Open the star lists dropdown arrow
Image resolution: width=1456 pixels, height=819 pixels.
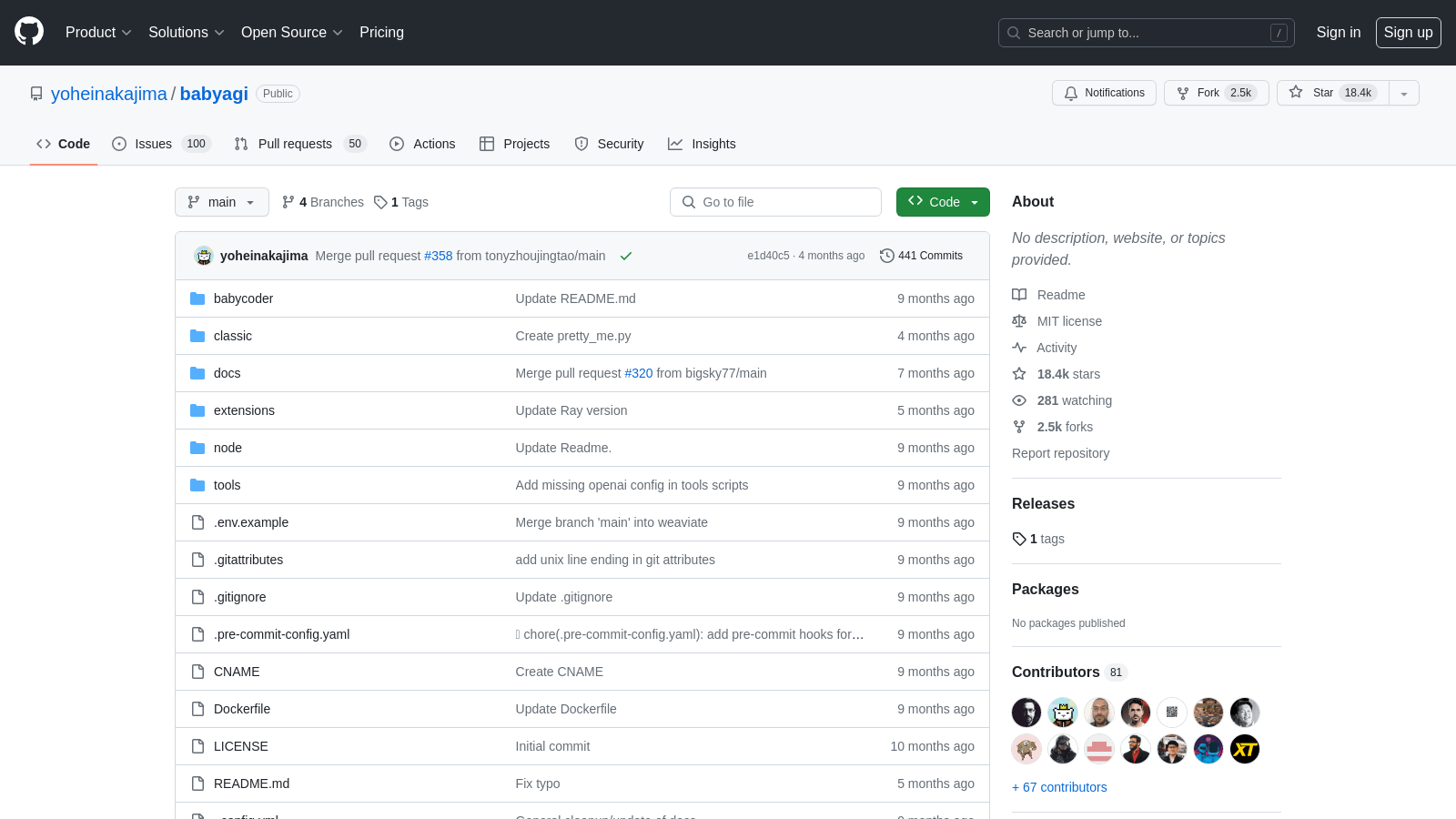click(1404, 93)
